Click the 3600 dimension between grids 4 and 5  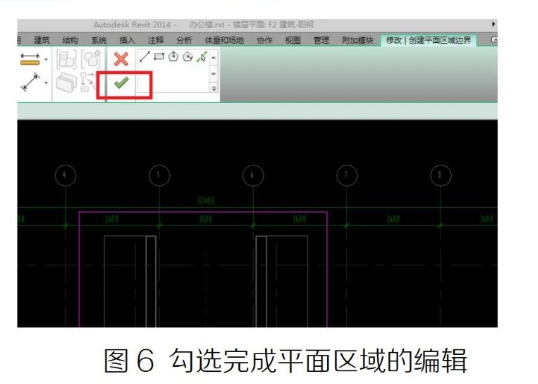[x=112, y=219]
